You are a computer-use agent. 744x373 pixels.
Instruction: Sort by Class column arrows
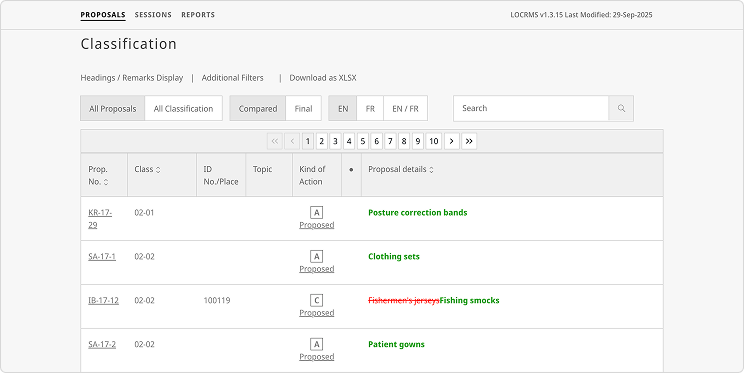158,169
